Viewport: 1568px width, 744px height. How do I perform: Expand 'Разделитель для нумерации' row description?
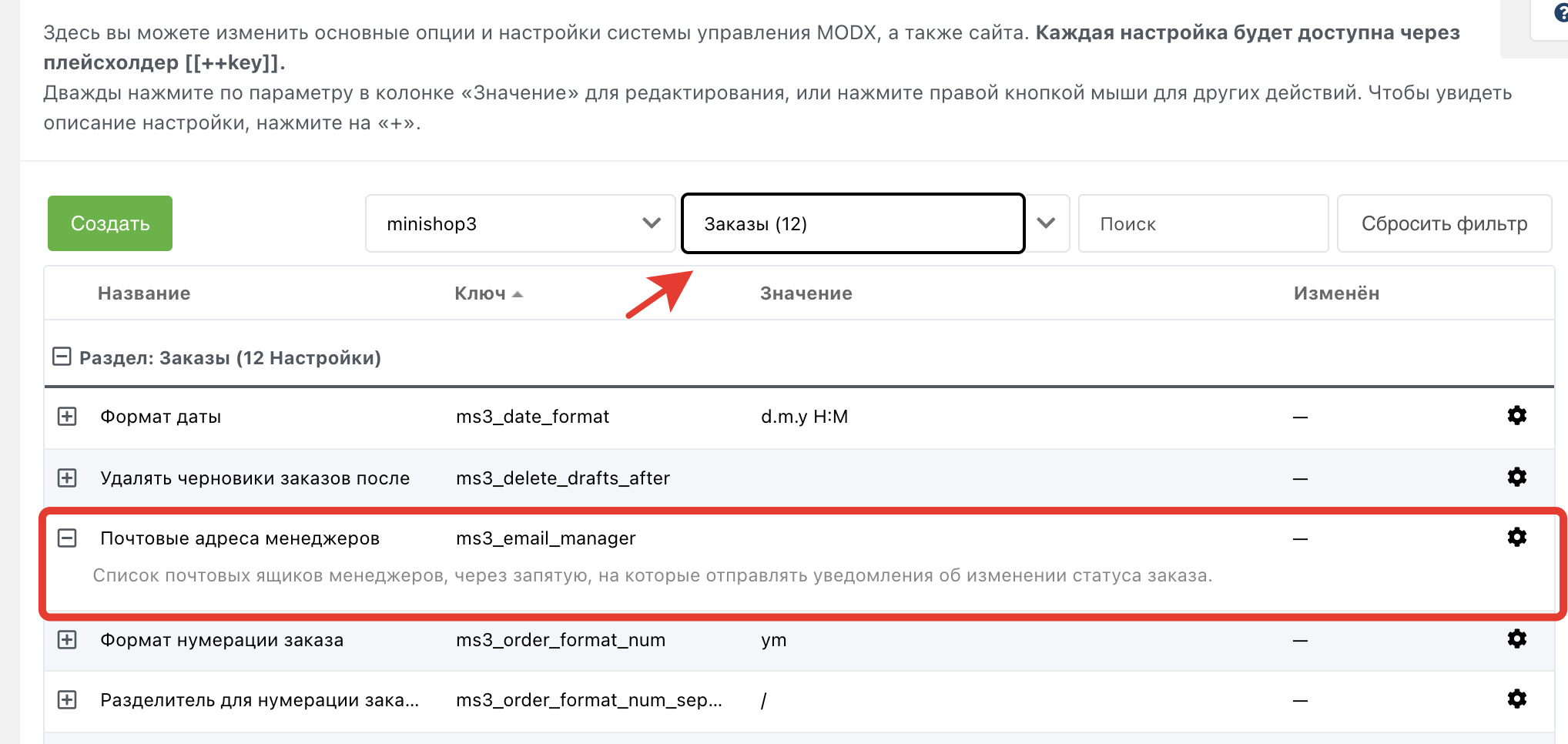[x=68, y=700]
